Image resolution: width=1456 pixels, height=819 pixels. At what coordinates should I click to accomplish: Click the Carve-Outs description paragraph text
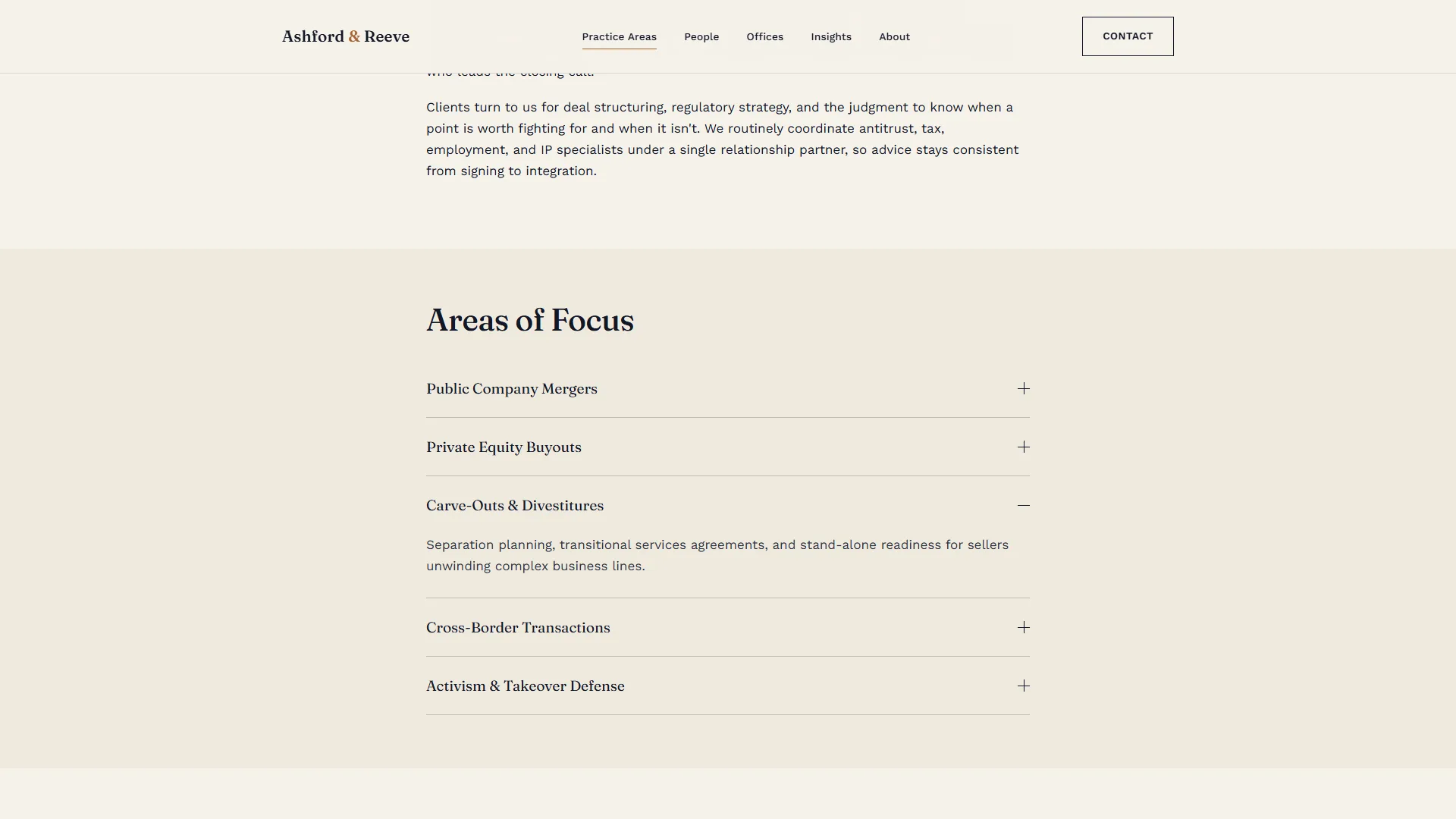point(717,555)
